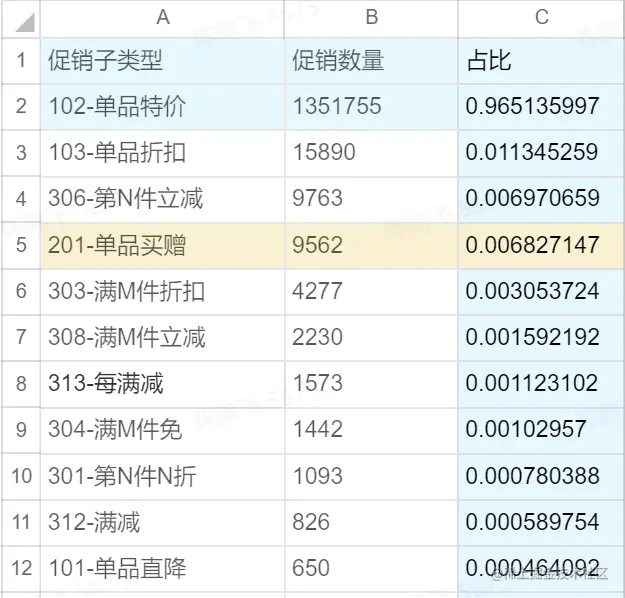
Task: Select row 12 header
Action: point(21,569)
